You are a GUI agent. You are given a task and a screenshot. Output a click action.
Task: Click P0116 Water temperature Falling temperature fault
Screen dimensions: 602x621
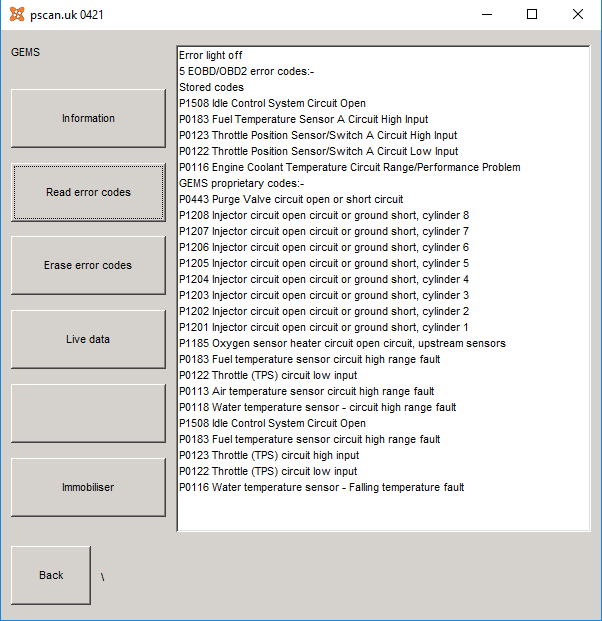tap(321, 488)
